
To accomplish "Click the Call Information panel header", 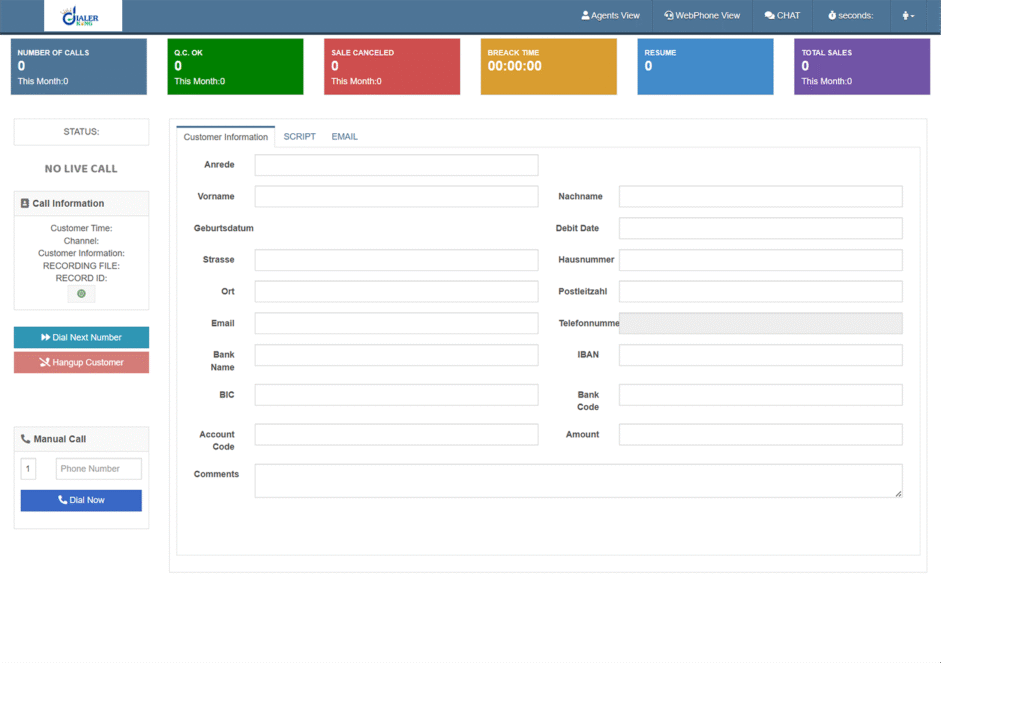I will pyautogui.click(x=81, y=204).
